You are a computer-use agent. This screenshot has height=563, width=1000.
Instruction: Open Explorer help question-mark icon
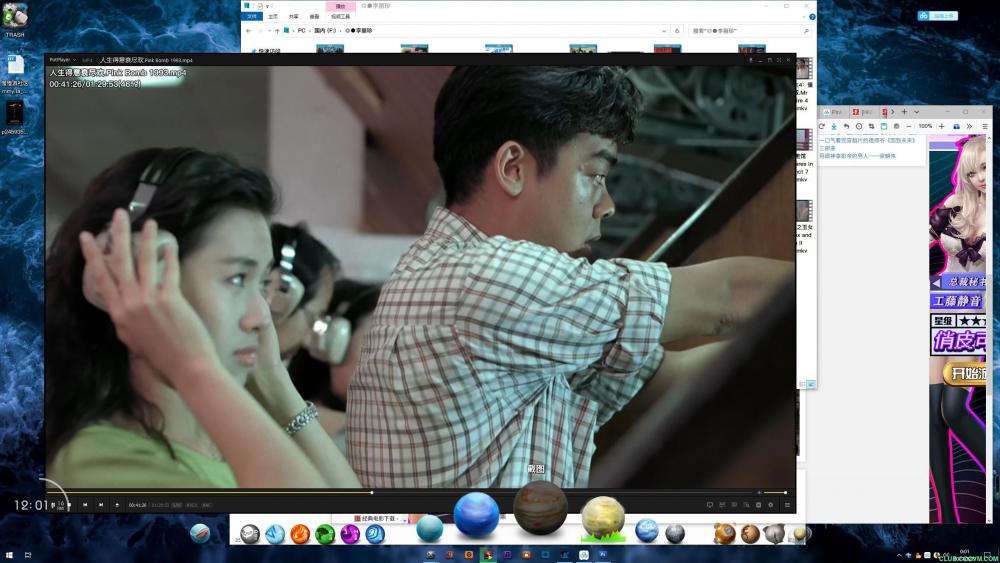coord(812,17)
